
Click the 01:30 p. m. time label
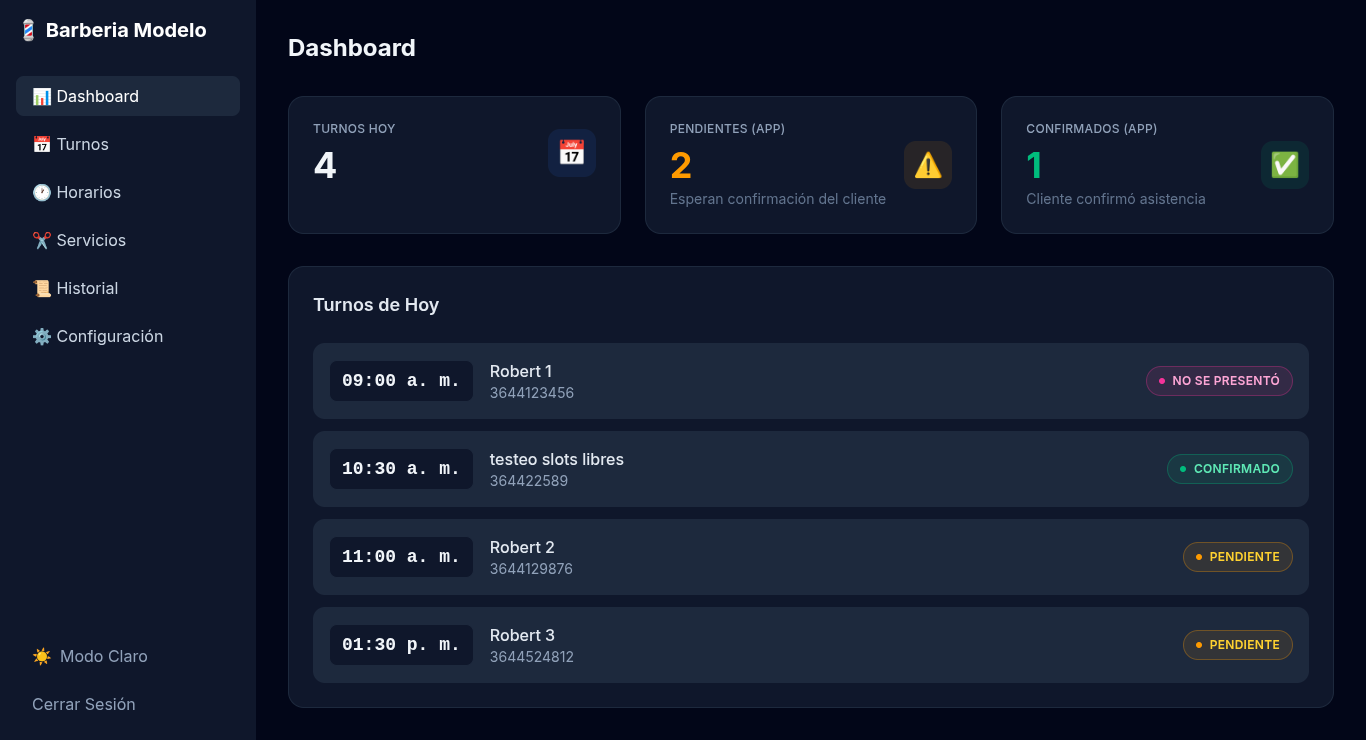pos(401,645)
